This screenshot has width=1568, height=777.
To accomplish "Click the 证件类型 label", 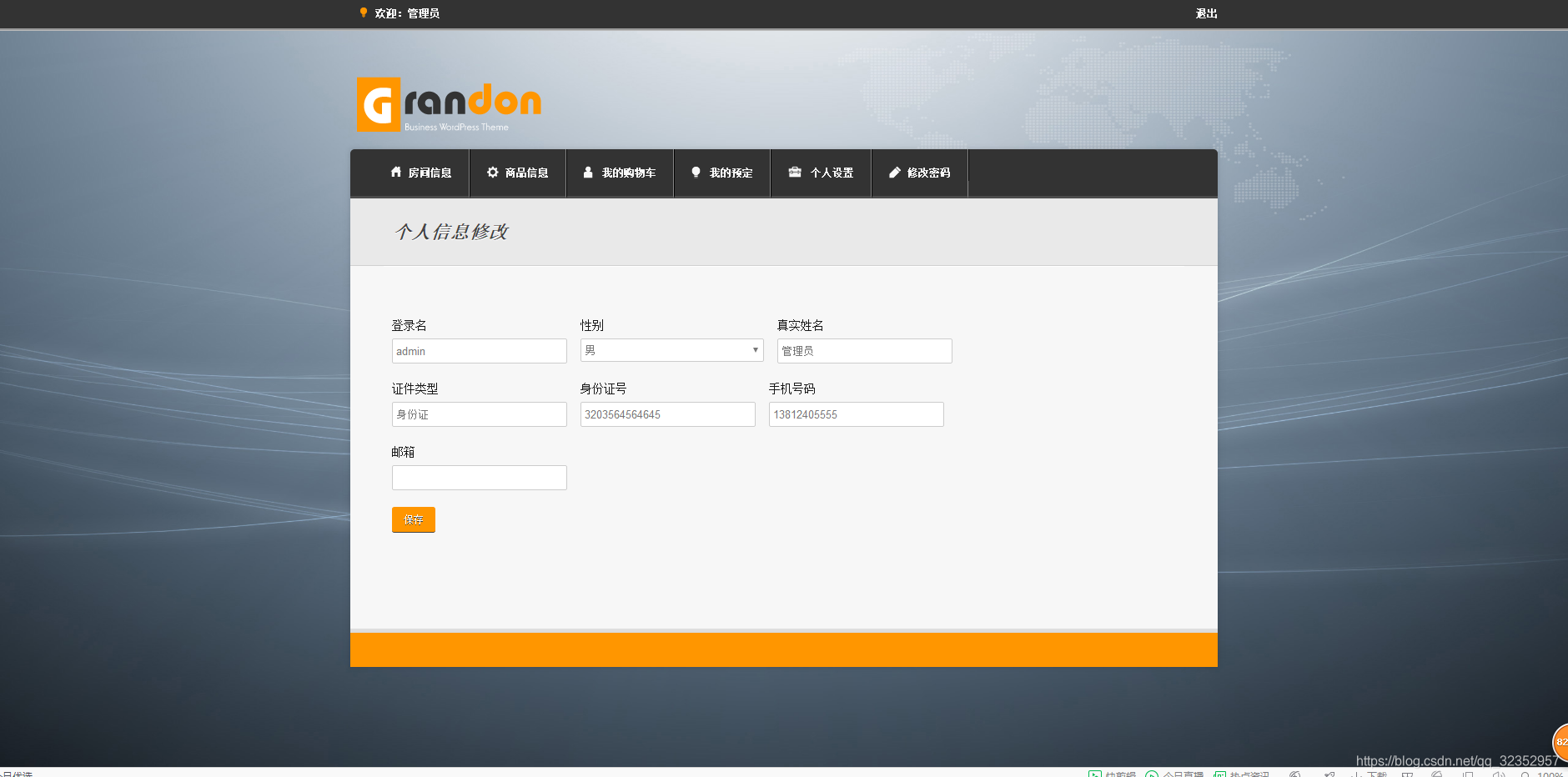I will (x=415, y=388).
